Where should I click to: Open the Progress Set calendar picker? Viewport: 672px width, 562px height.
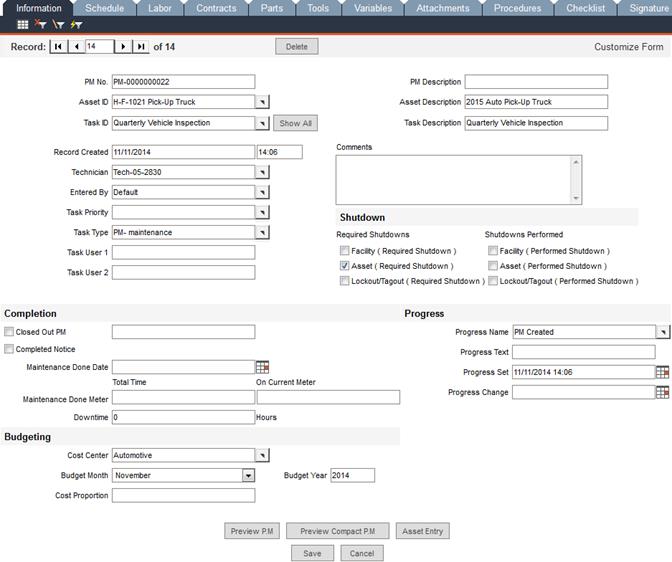pyautogui.click(x=662, y=372)
